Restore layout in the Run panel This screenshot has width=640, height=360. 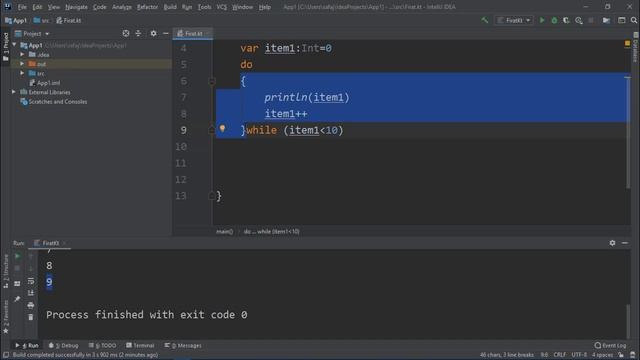17,284
